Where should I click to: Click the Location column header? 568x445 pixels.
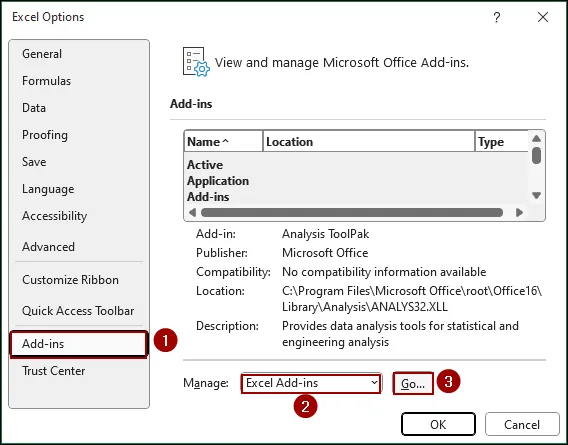369,142
